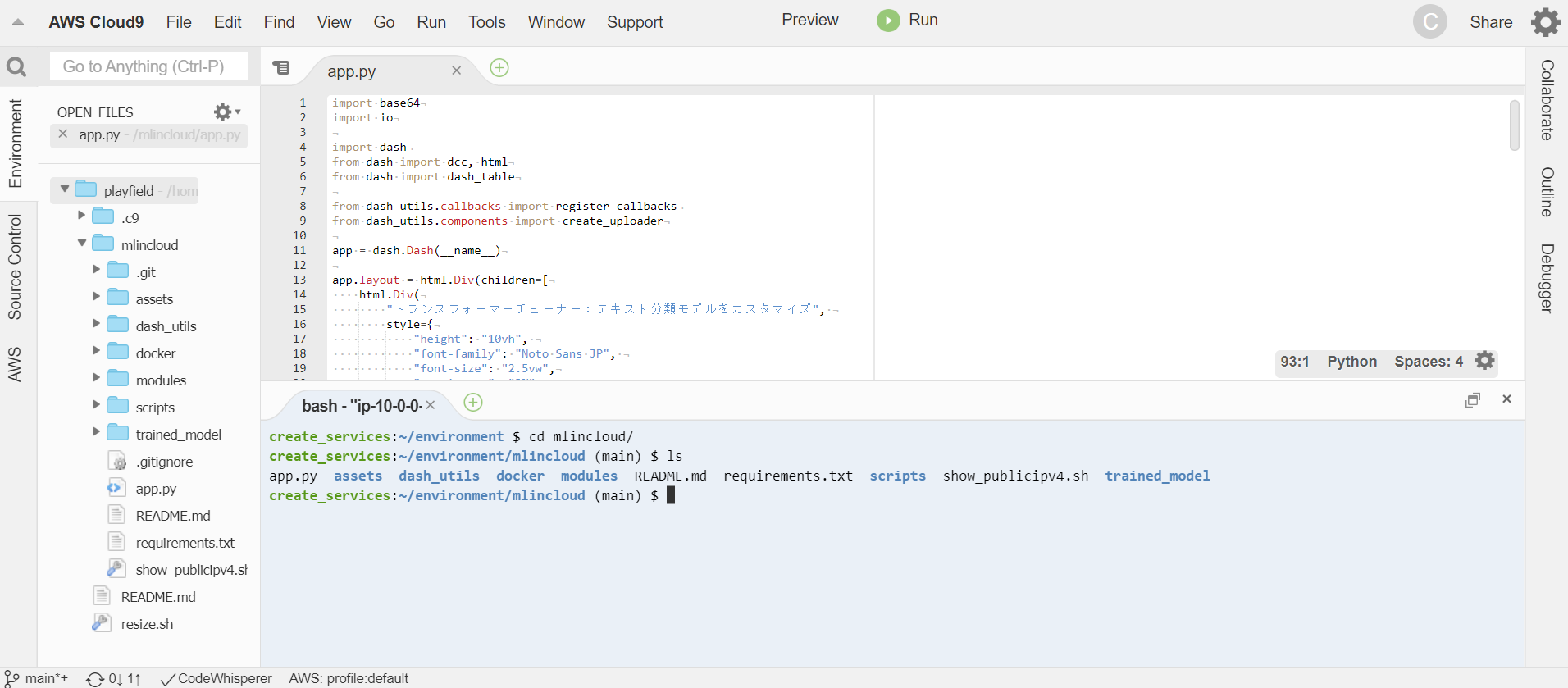Image resolution: width=1568 pixels, height=688 pixels.
Task: Click the 93:1 cursor position indicator
Action: (1295, 362)
